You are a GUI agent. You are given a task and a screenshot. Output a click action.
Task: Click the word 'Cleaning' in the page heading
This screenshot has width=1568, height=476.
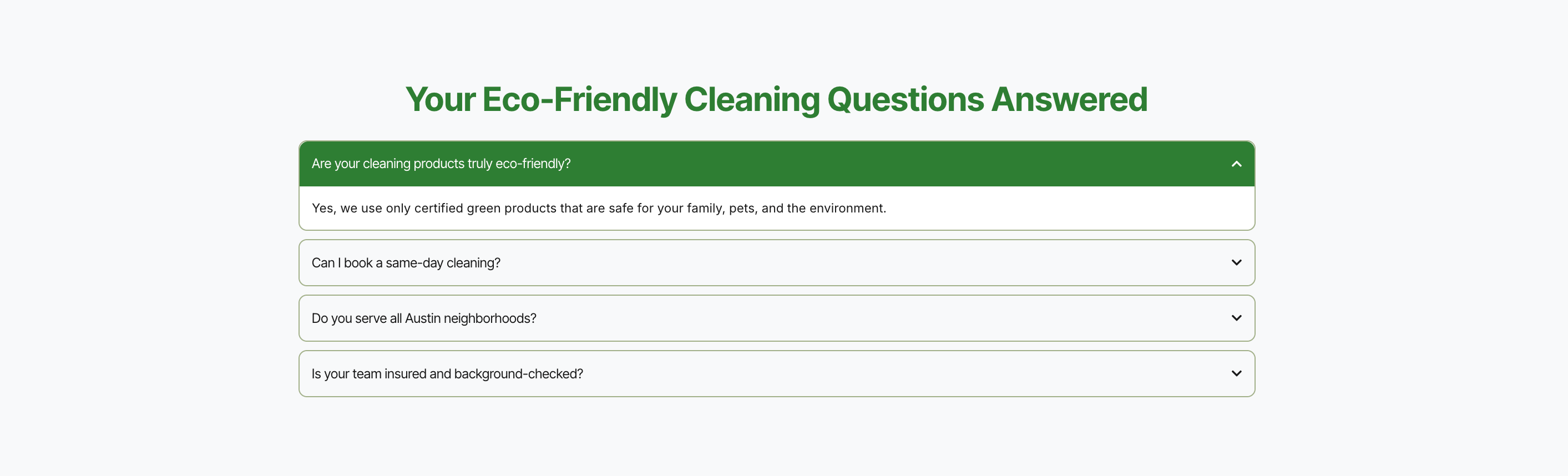(x=751, y=99)
